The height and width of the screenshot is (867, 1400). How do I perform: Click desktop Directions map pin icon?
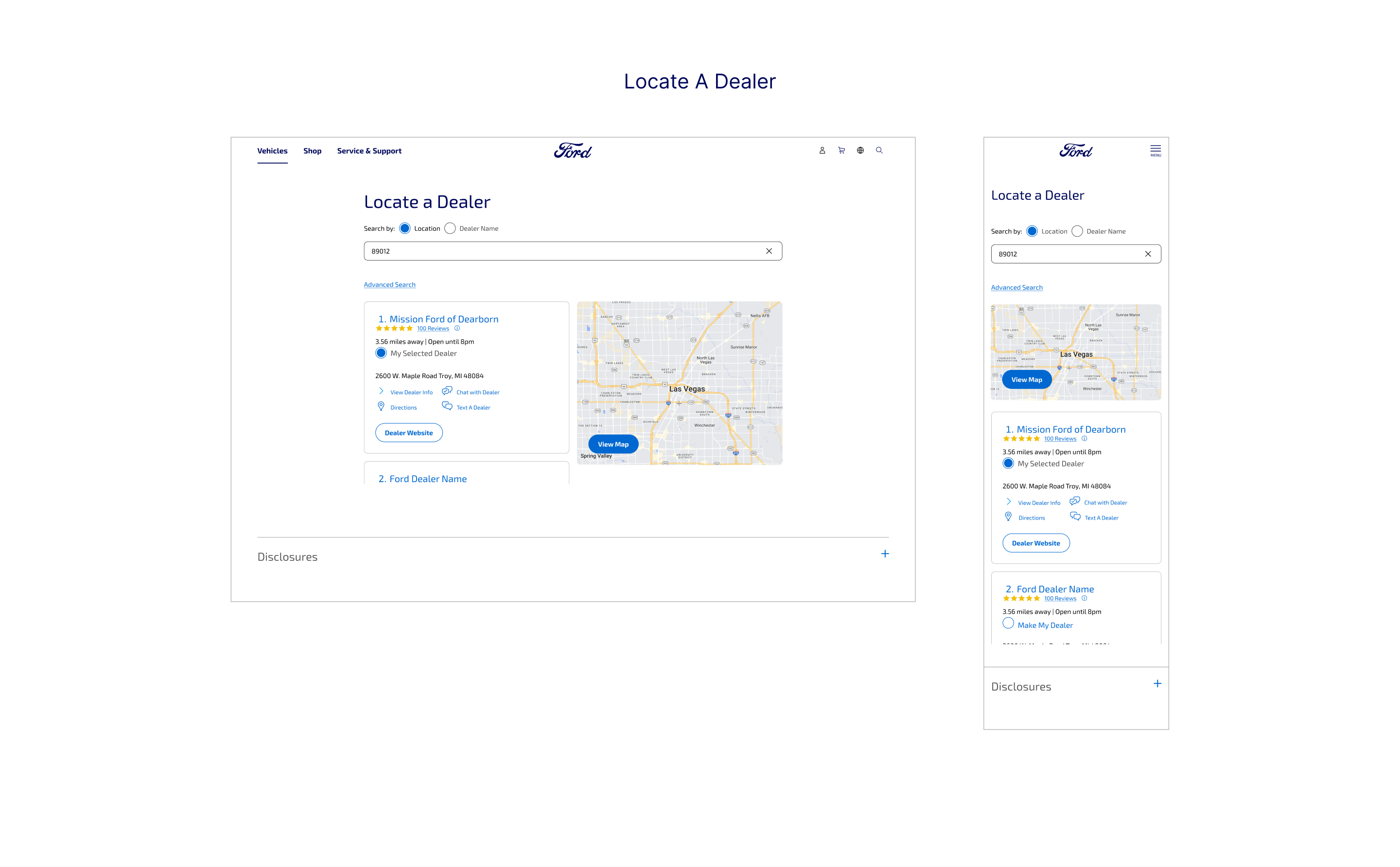[381, 406]
